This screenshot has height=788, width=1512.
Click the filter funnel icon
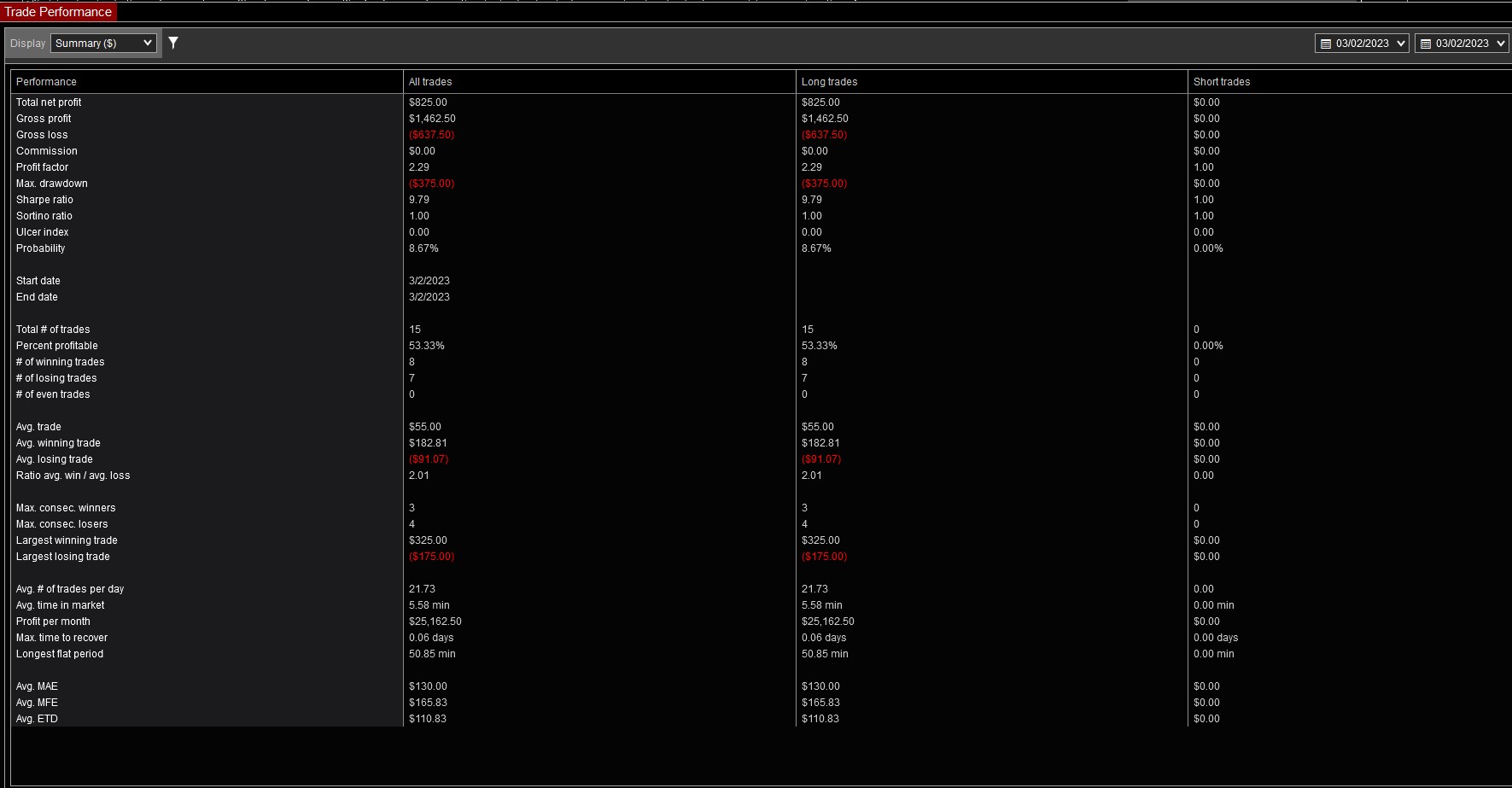(x=173, y=43)
